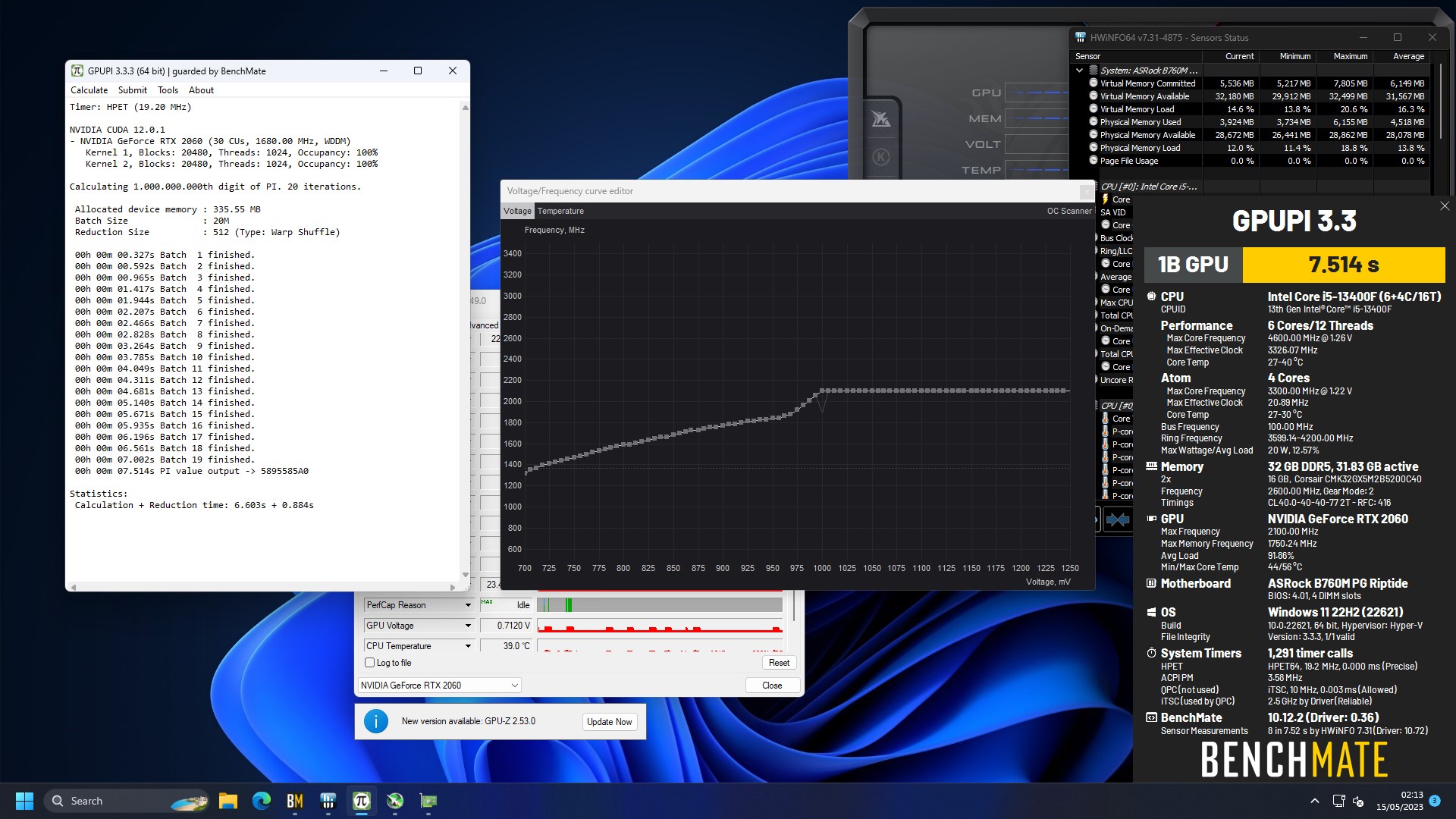Click the Afterburner jet logo icon
Viewport: 1456px width, 819px height.
880,118
